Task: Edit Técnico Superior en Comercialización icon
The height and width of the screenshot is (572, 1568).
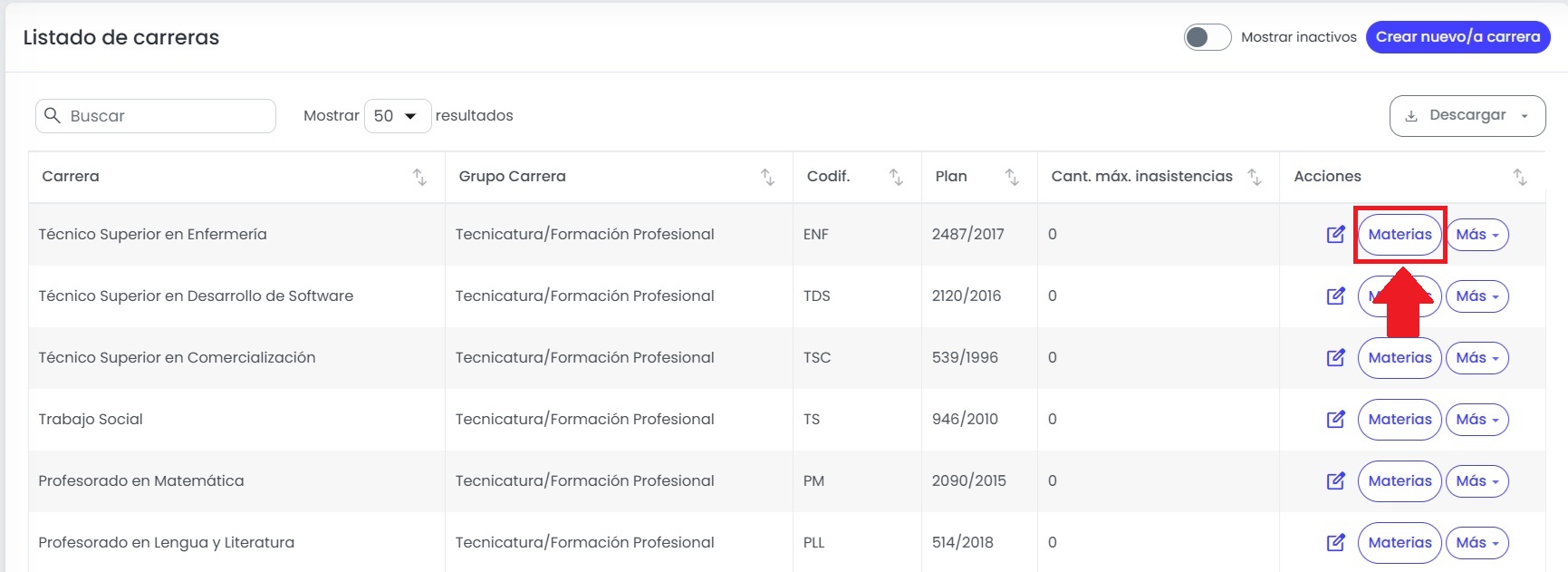Action: point(1335,358)
